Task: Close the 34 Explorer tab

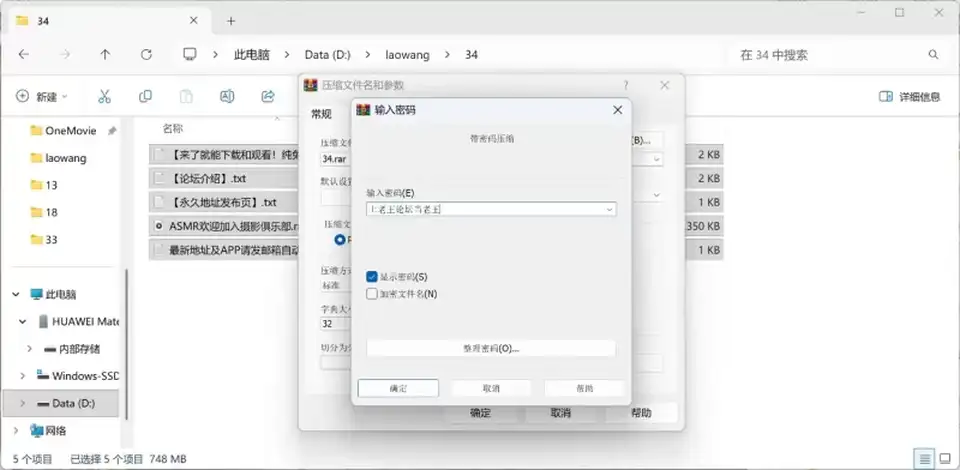Action: [x=193, y=20]
